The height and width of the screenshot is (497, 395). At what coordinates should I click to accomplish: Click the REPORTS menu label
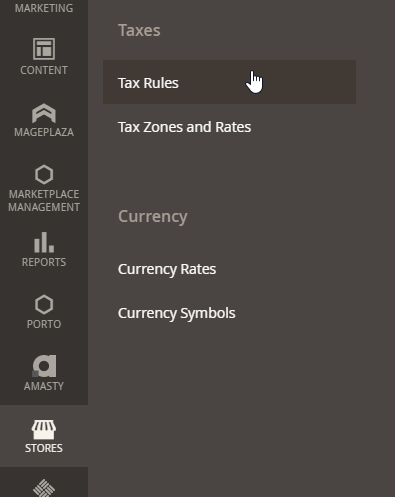44,262
